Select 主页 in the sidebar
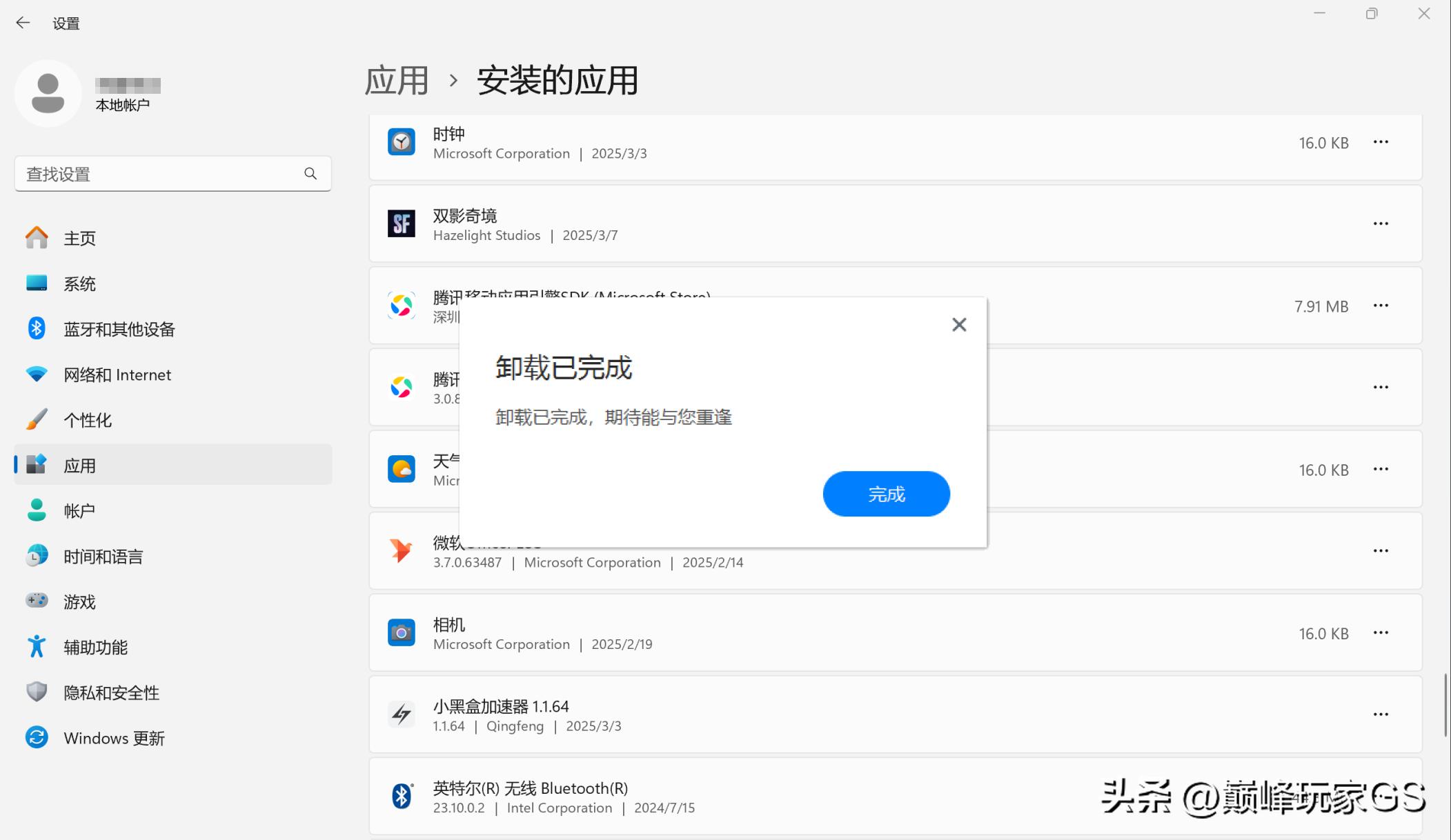The height and width of the screenshot is (840, 1451). point(79,237)
